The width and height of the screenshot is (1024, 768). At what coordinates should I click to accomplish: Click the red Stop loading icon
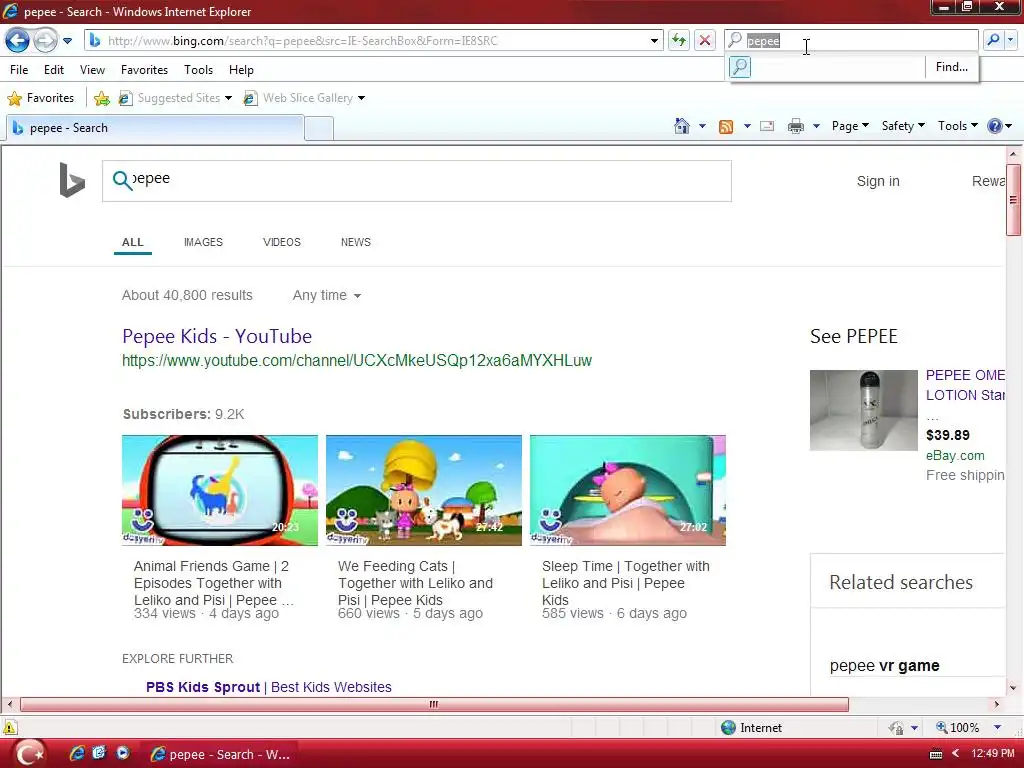[705, 40]
